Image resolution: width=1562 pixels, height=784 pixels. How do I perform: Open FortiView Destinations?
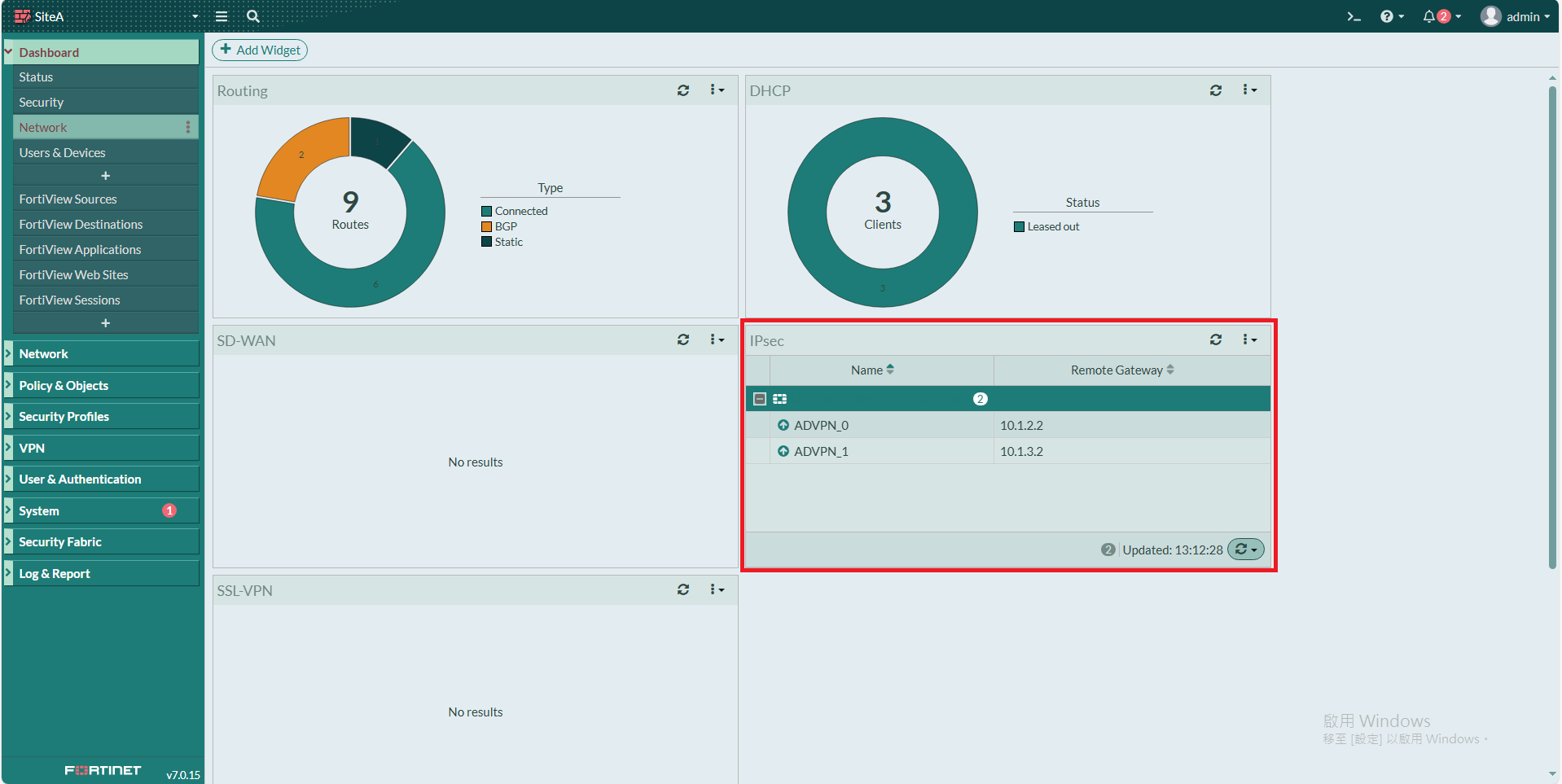point(106,224)
